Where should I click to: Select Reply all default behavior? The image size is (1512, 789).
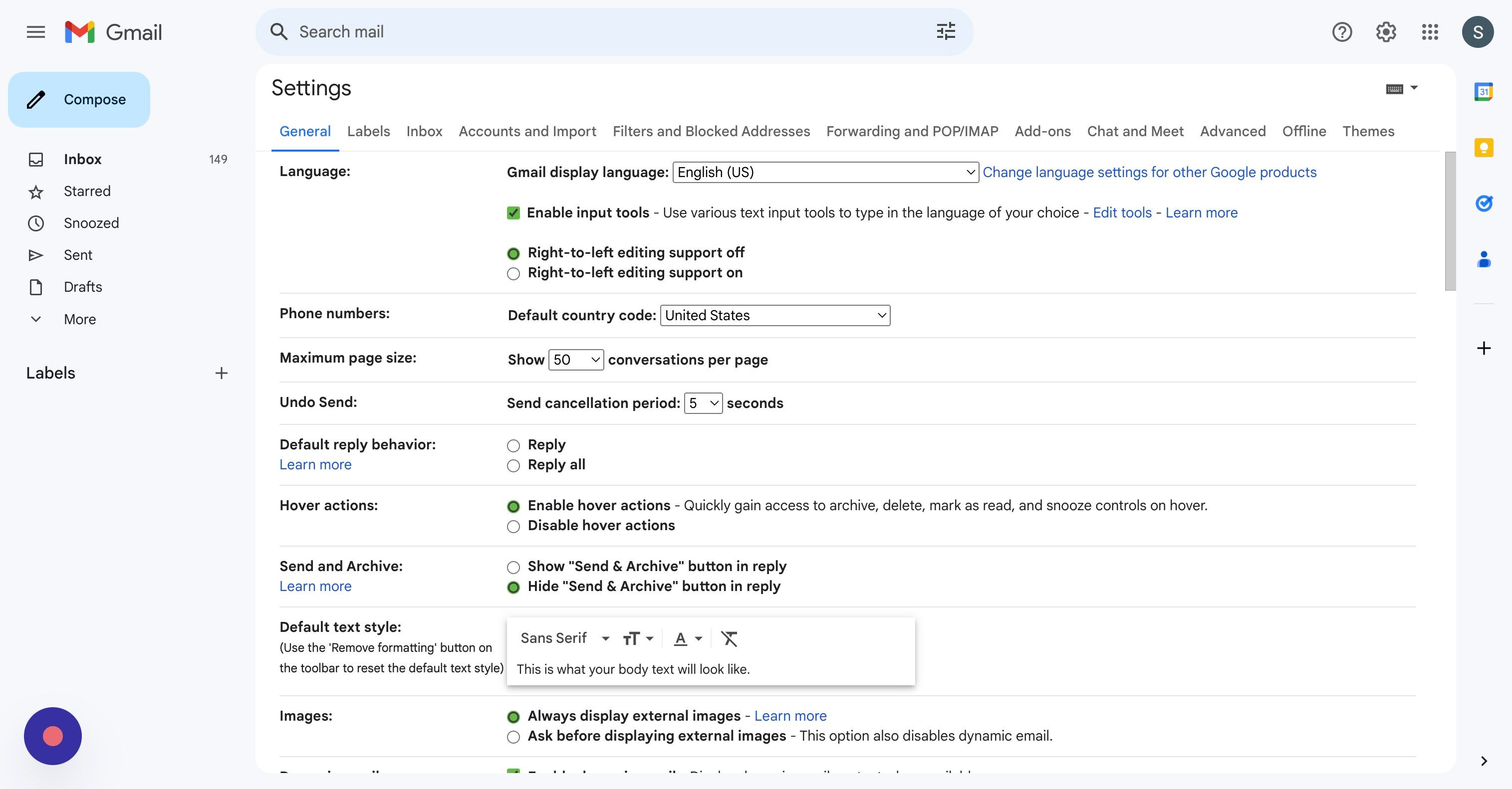point(513,466)
